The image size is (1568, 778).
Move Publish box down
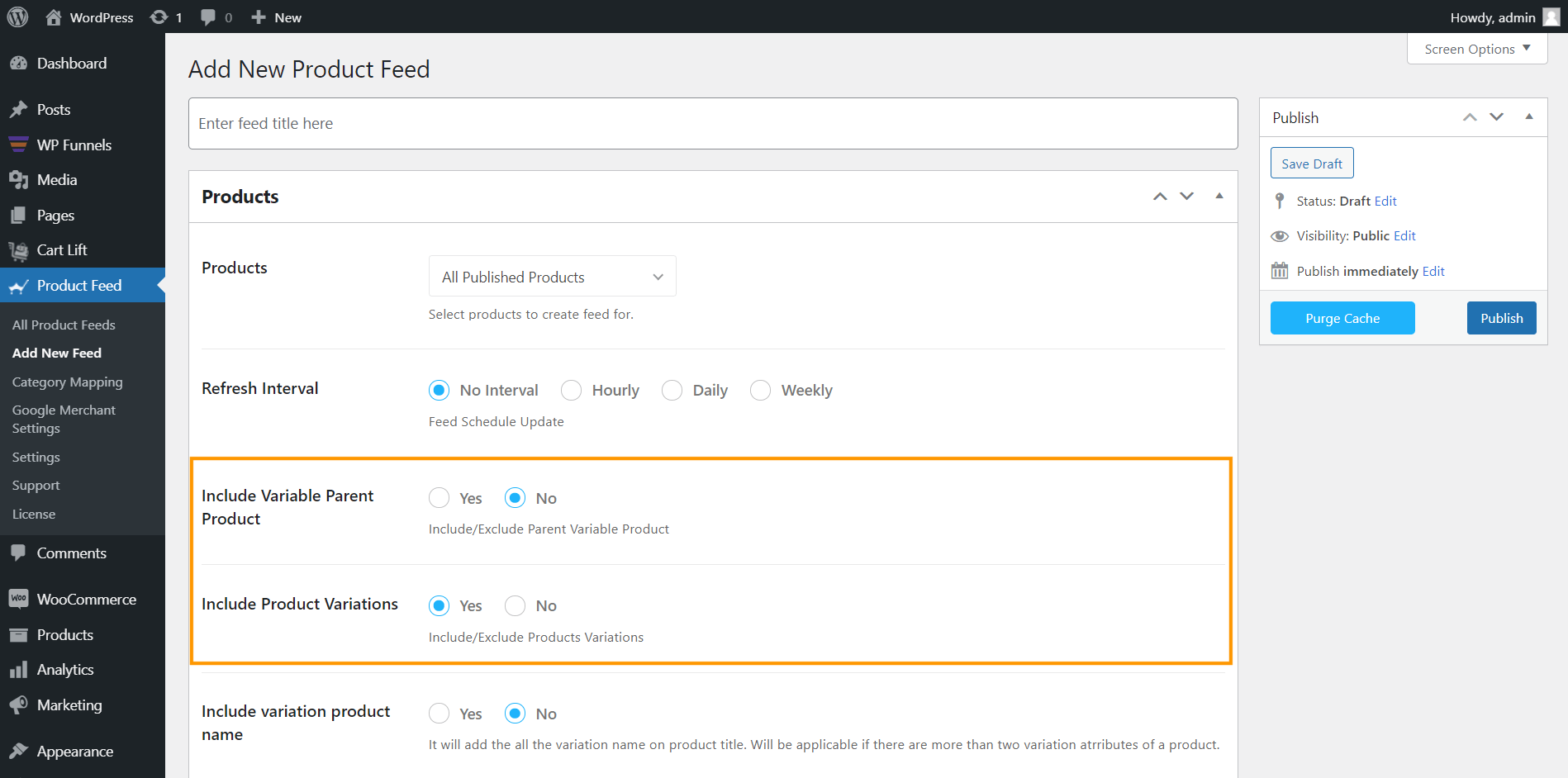point(1497,117)
